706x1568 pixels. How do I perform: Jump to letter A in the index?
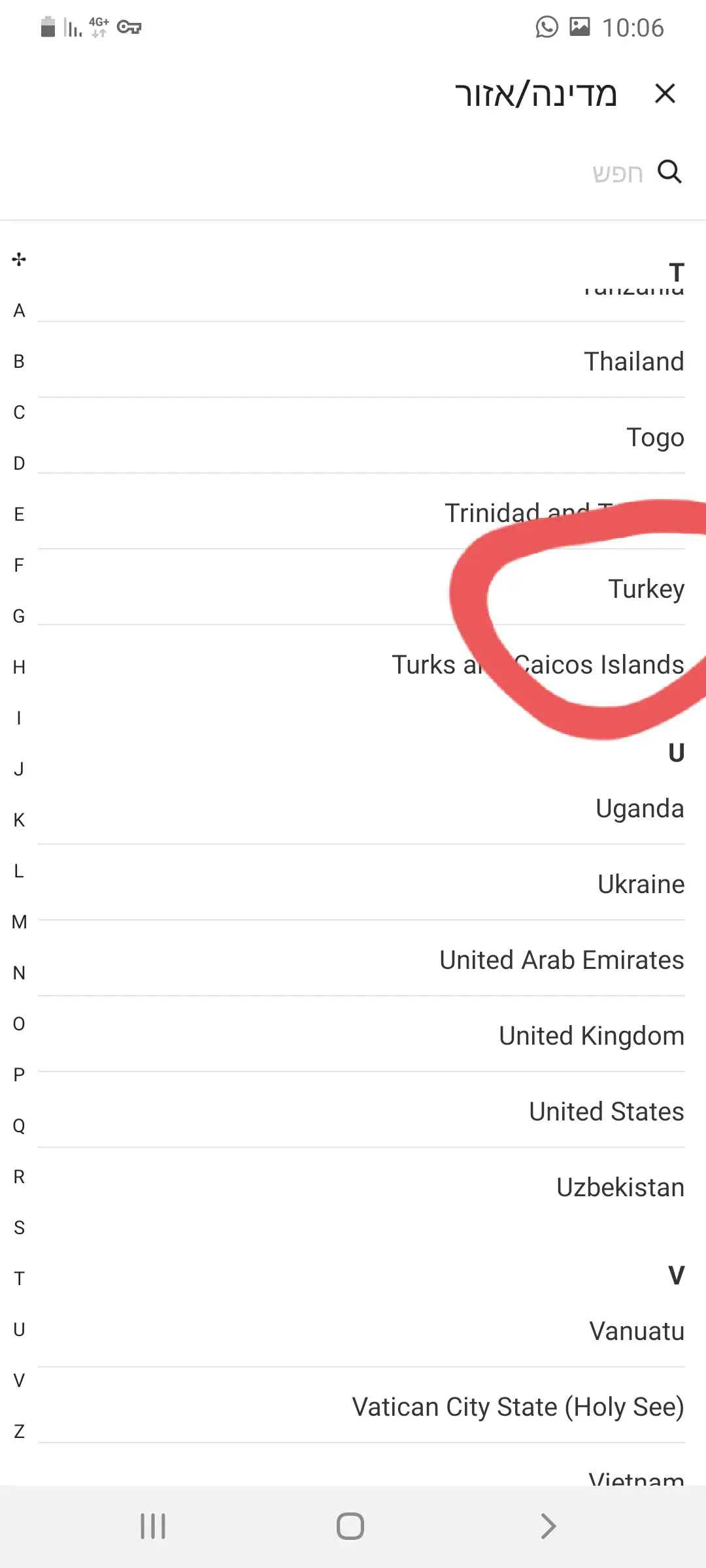tap(19, 310)
